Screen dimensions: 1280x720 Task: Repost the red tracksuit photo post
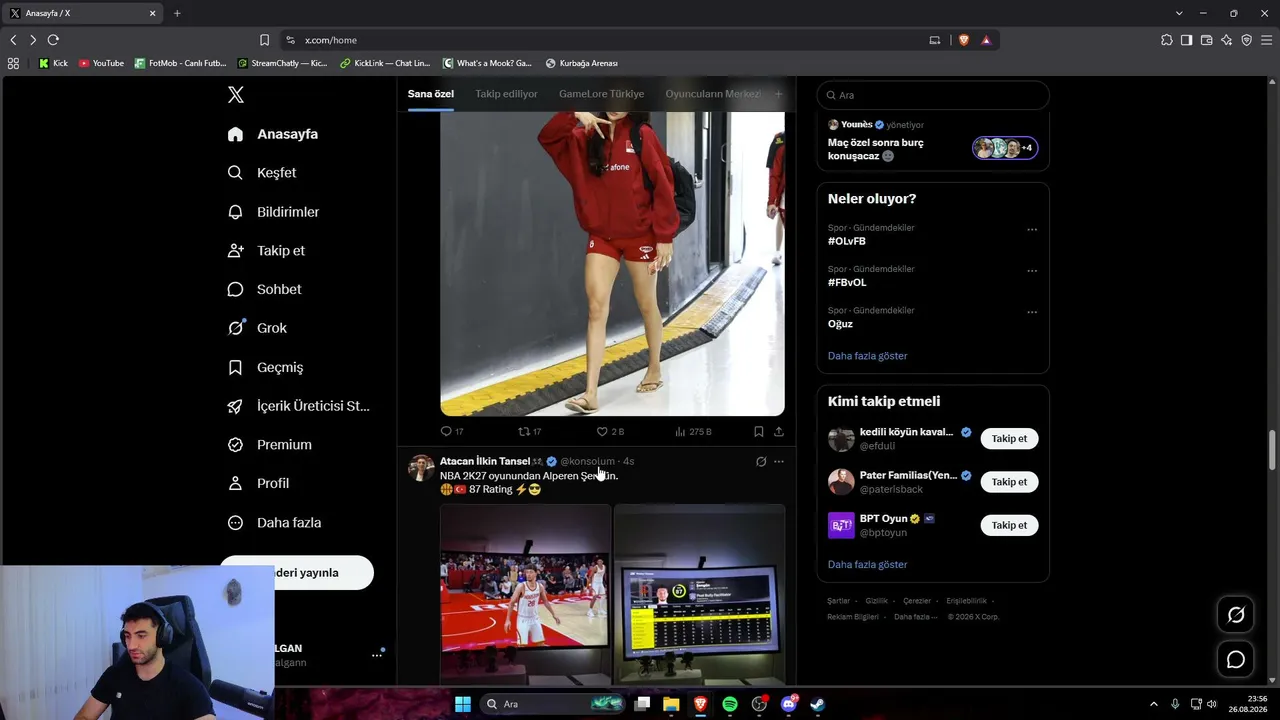[x=529, y=432]
